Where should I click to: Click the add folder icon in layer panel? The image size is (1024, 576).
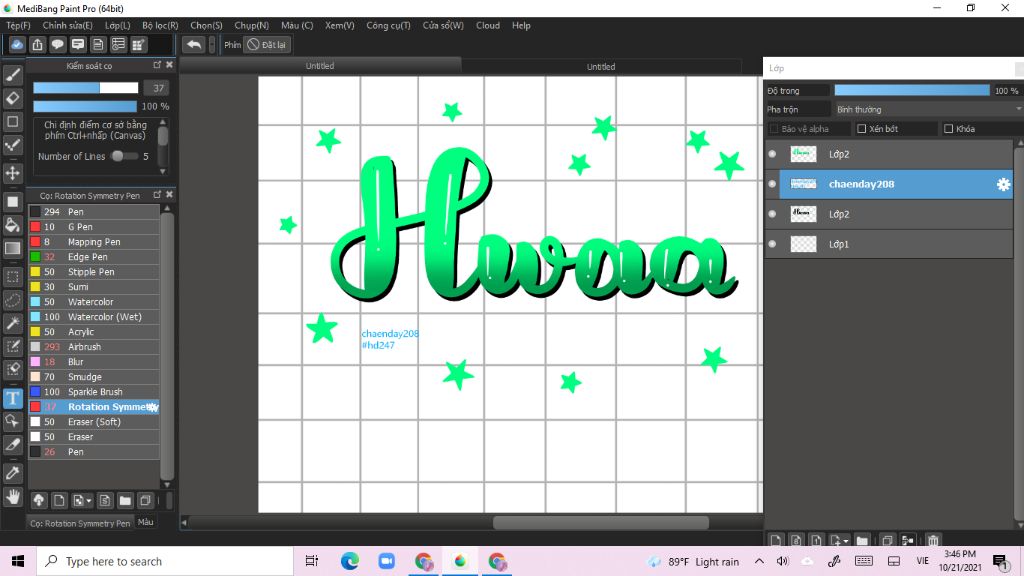coord(863,540)
